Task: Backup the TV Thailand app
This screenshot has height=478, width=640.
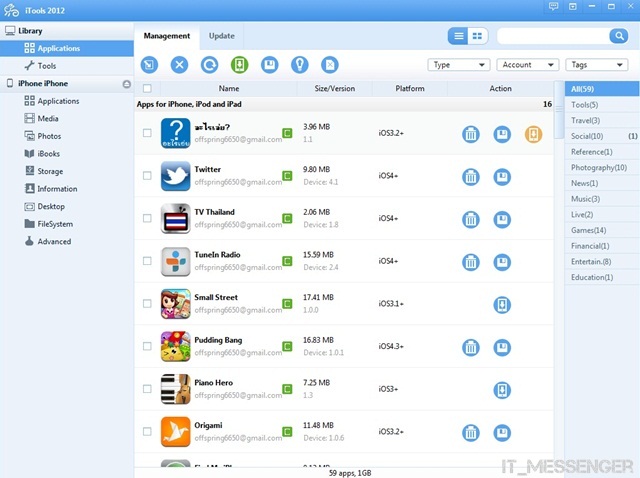Action: (502, 220)
